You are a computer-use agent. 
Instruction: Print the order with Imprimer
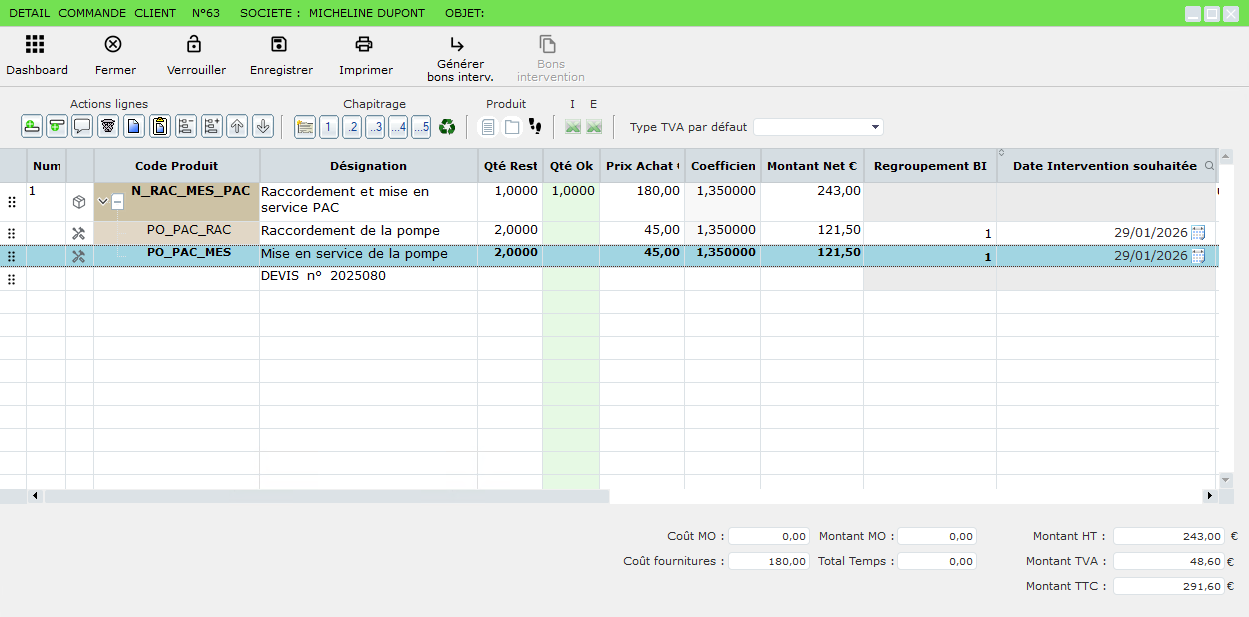click(365, 45)
